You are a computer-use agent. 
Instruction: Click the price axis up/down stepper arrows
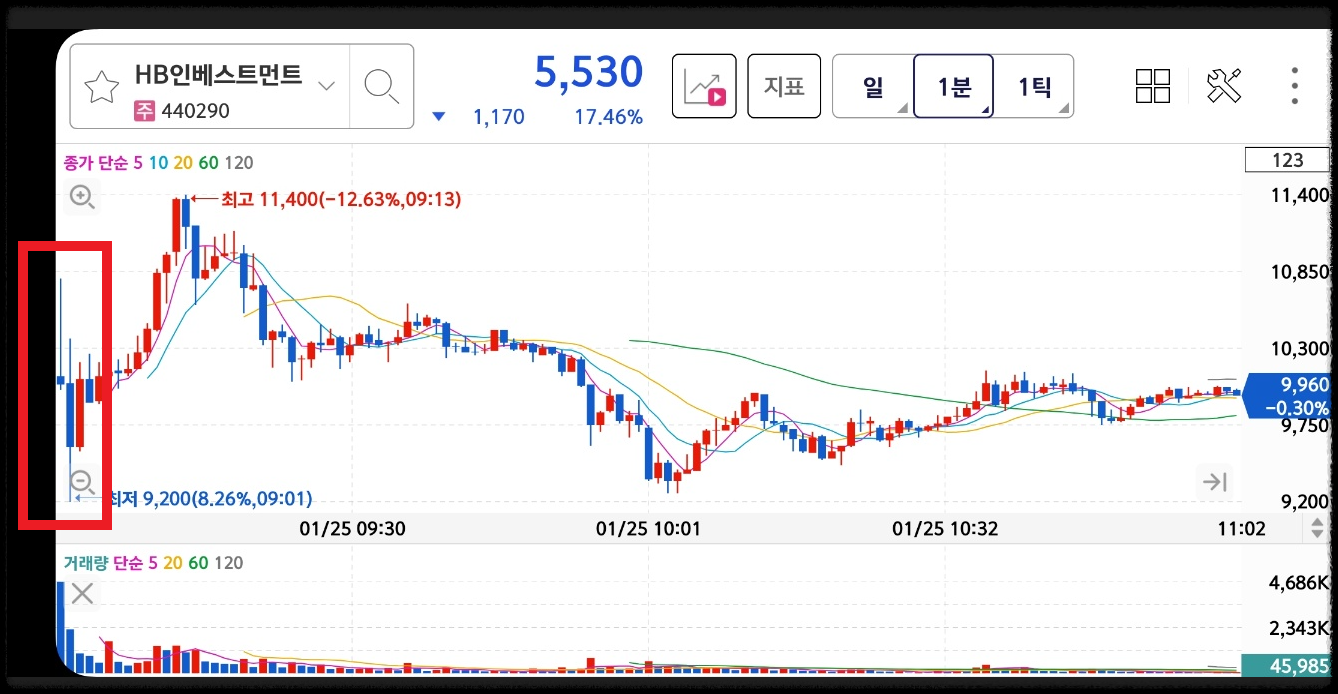(x=1318, y=527)
